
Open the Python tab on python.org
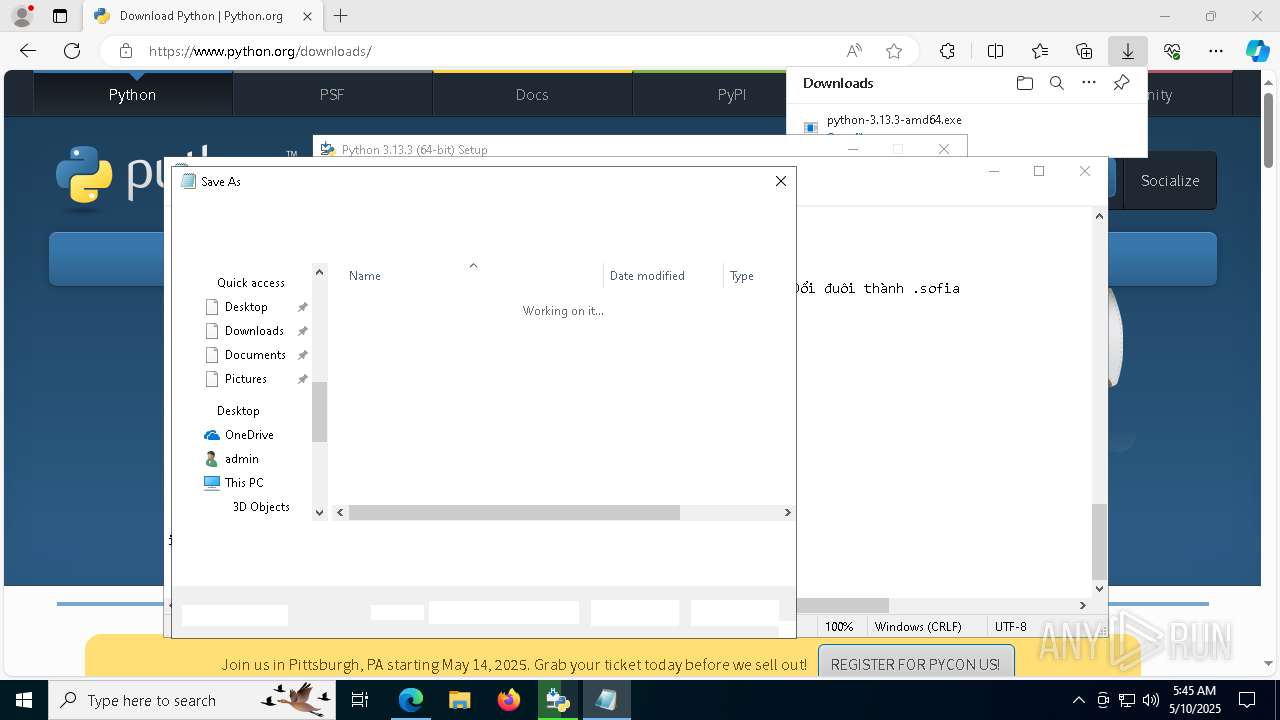(133, 94)
